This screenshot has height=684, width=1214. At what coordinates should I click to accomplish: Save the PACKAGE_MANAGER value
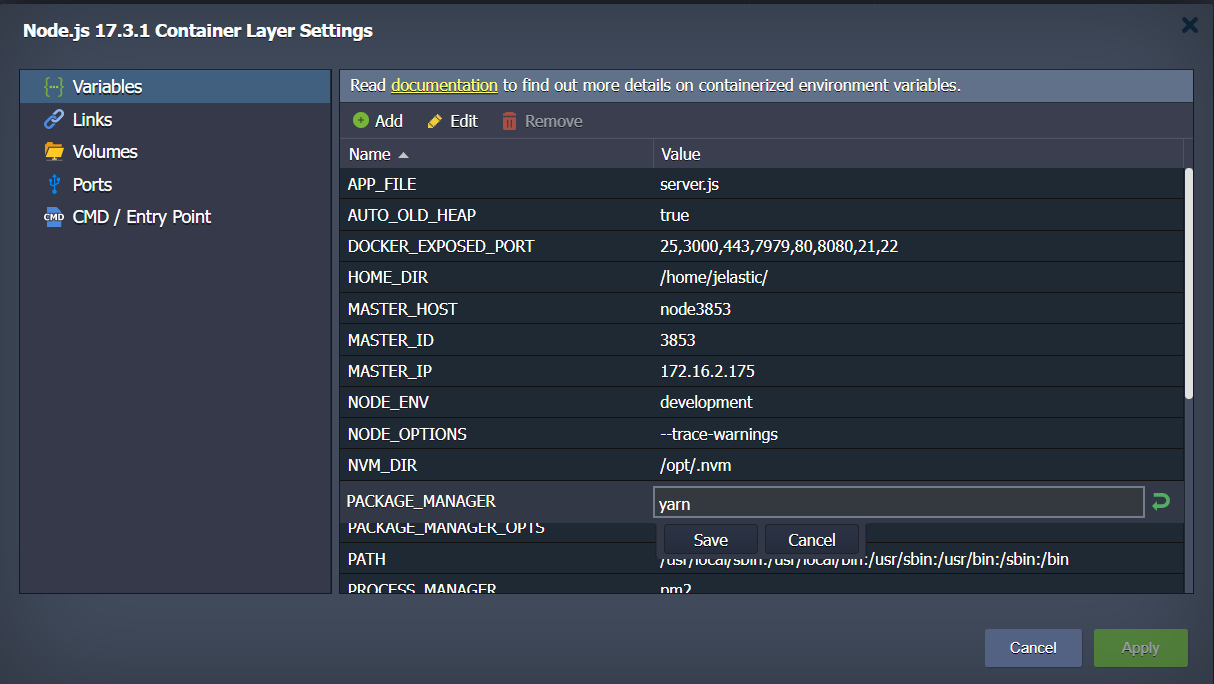point(710,539)
